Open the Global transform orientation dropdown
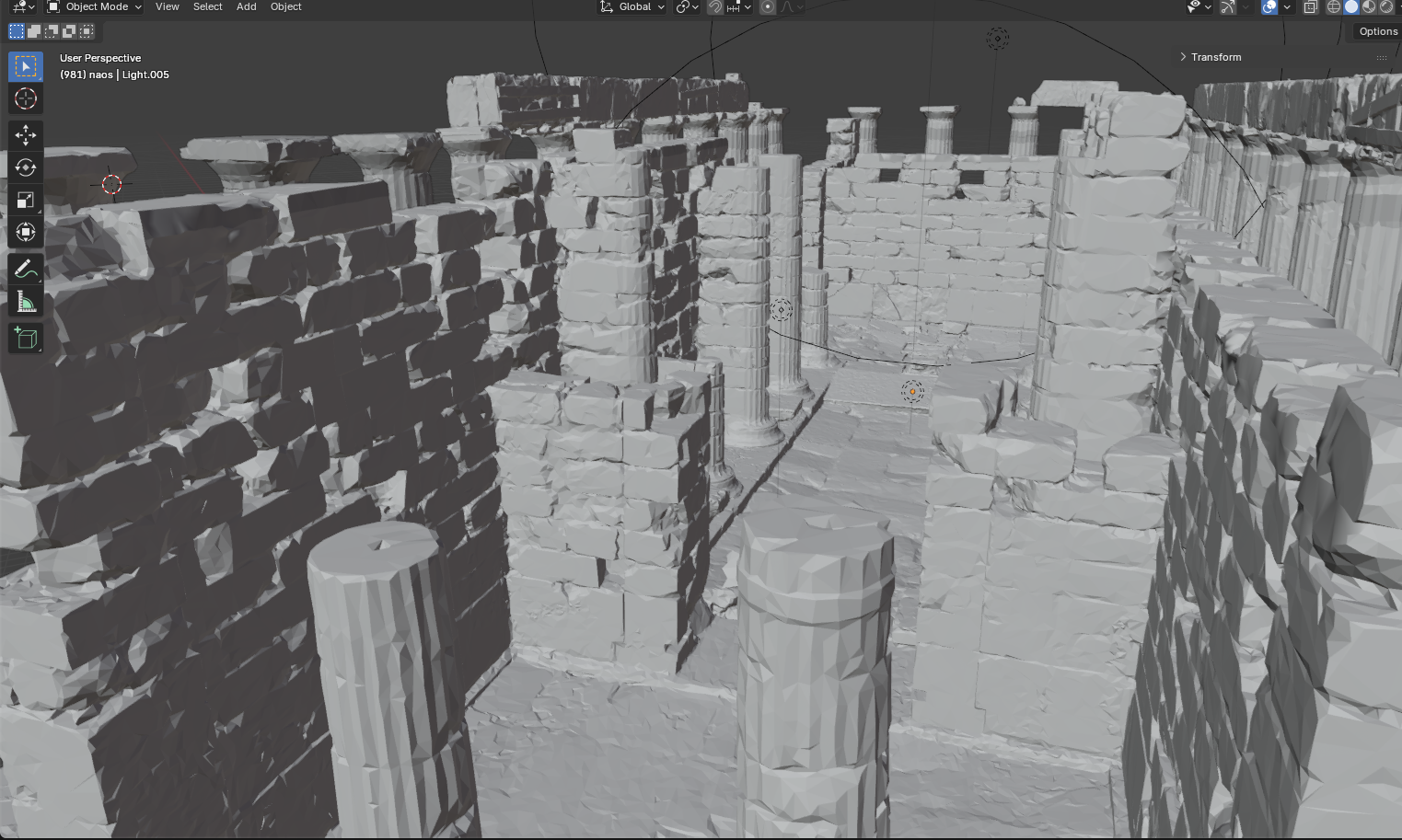This screenshot has height=840, width=1402. (x=632, y=7)
